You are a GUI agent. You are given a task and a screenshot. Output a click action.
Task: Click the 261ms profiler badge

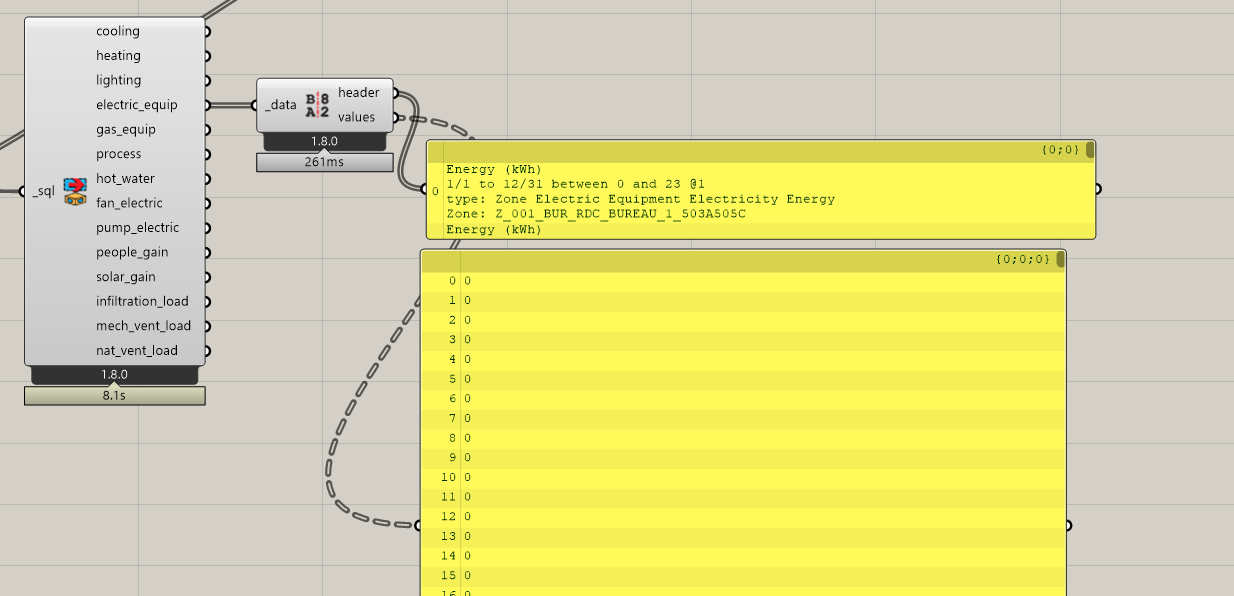pyautogui.click(x=324, y=162)
